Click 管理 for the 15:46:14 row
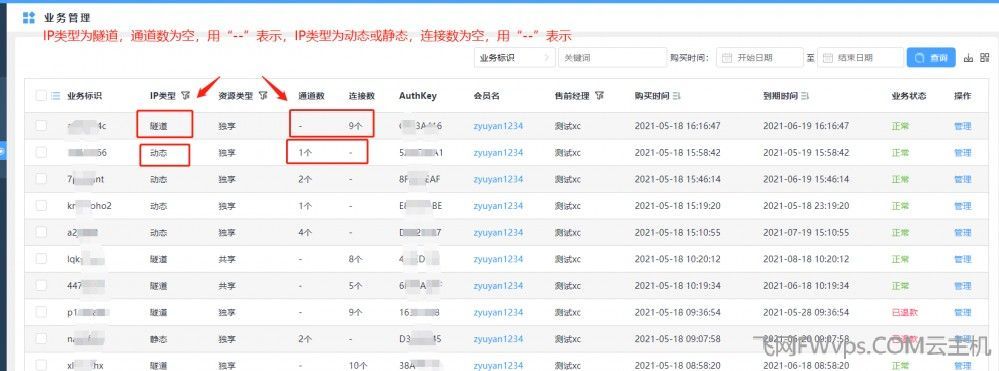999x371 pixels. pos(962,180)
